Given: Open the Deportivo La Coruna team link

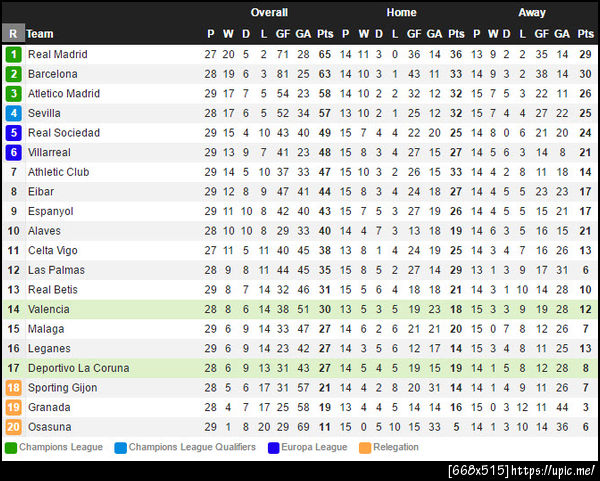Looking at the screenshot, I should pyautogui.click(x=78, y=368).
